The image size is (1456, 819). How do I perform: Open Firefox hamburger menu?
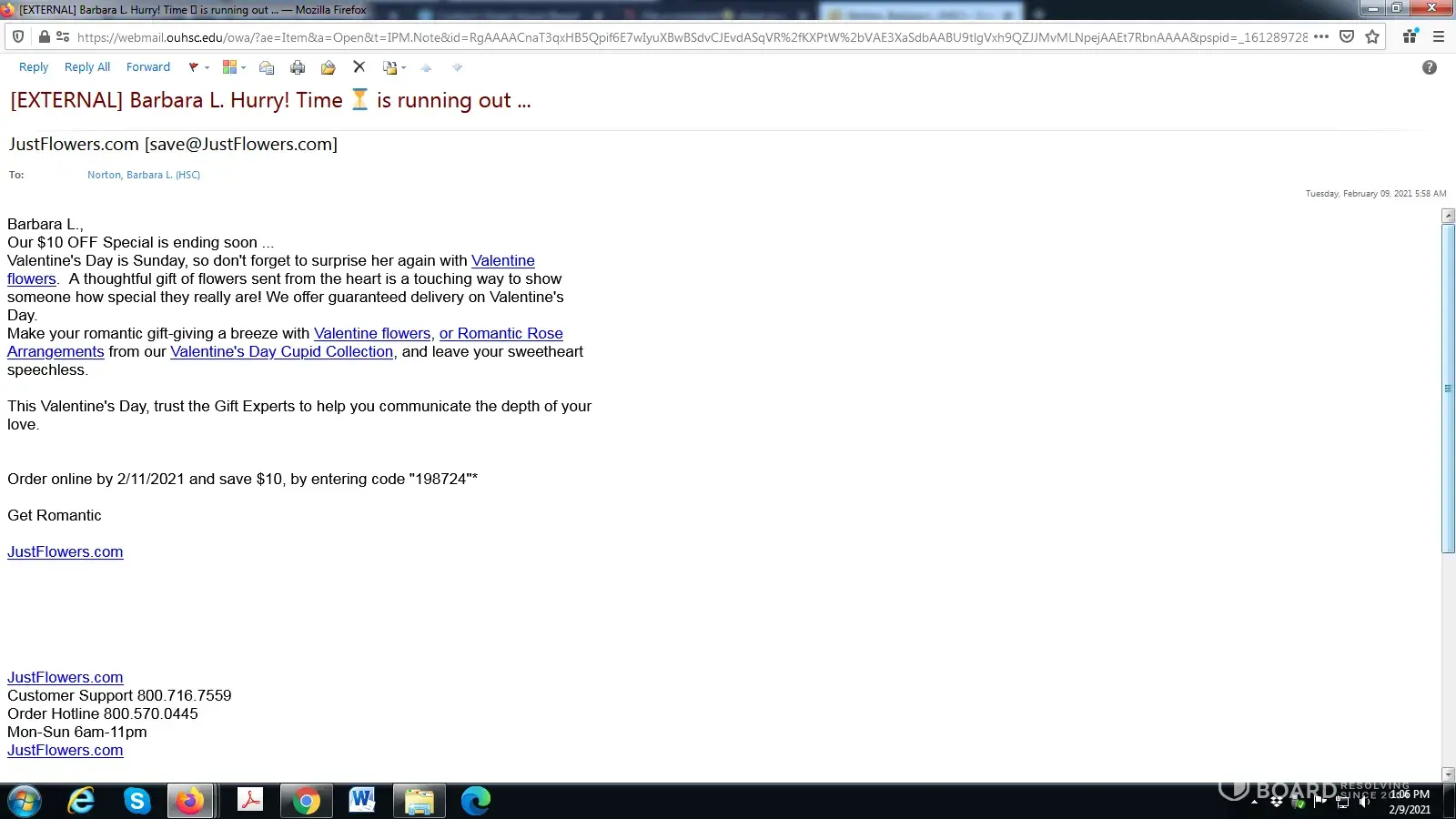[x=1439, y=37]
